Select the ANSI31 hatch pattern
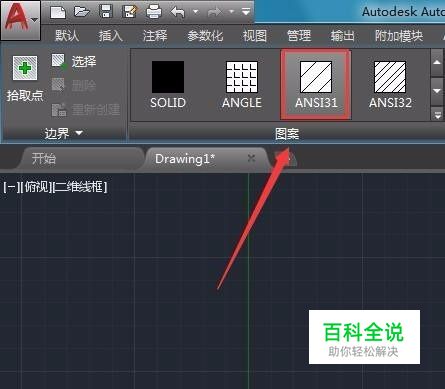The height and width of the screenshot is (389, 445). 316,85
